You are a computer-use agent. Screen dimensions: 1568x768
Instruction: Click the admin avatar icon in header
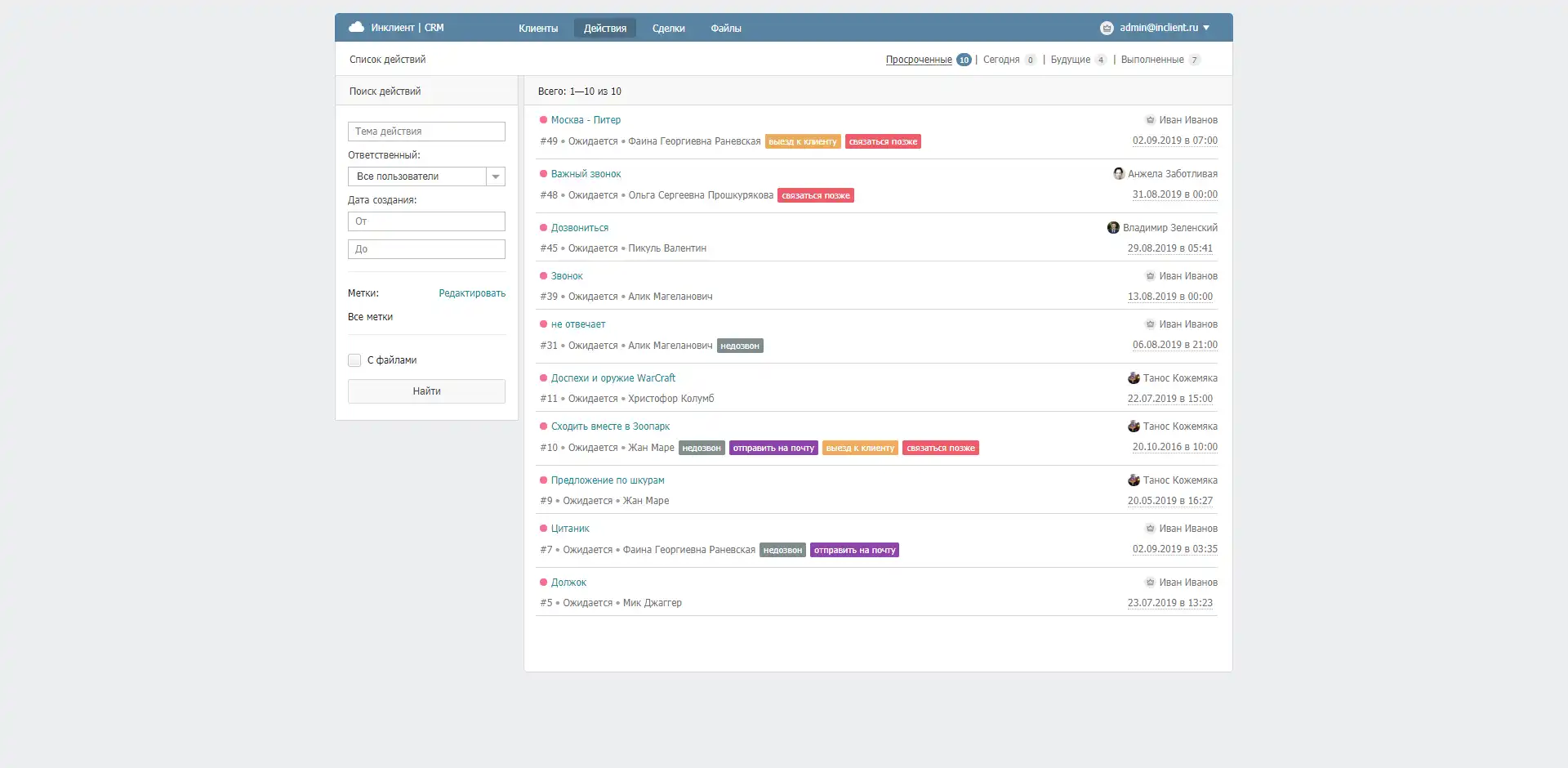(x=1107, y=28)
